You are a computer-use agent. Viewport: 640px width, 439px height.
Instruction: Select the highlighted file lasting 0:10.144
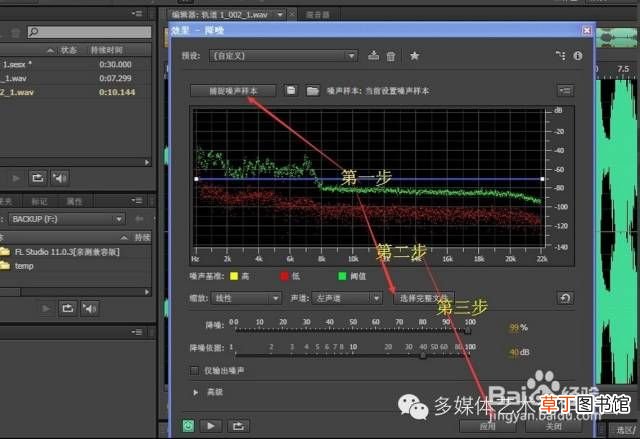(x=76, y=92)
